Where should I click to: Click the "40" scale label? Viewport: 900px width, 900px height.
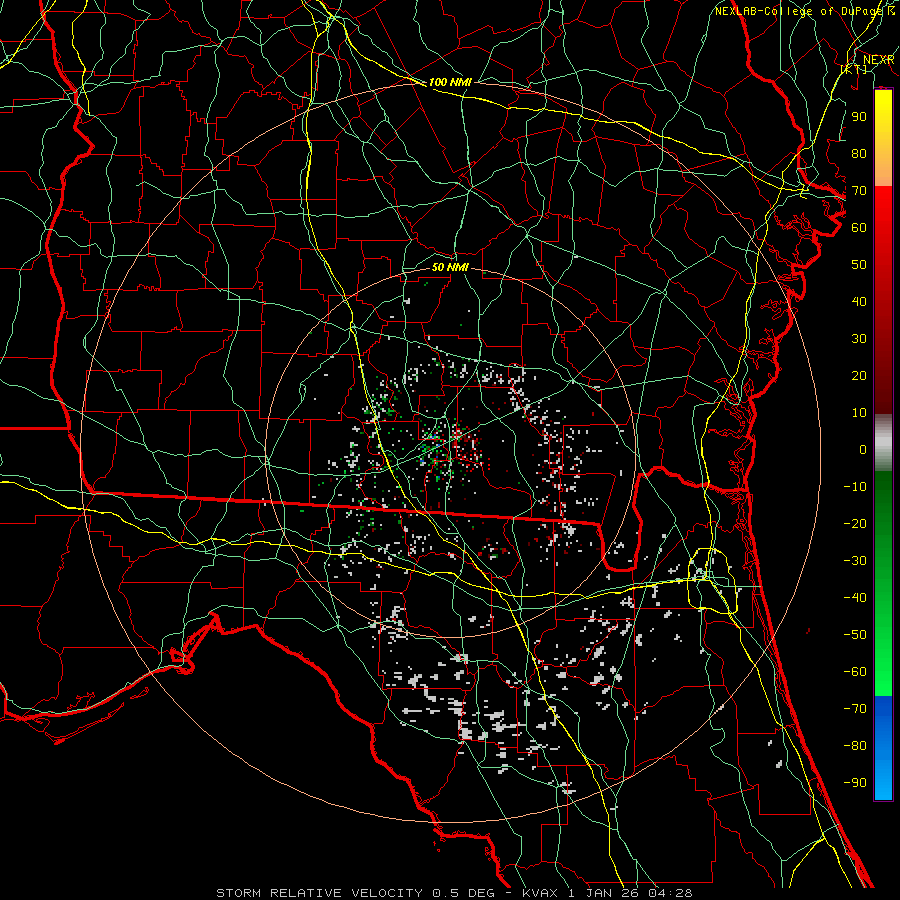859,301
